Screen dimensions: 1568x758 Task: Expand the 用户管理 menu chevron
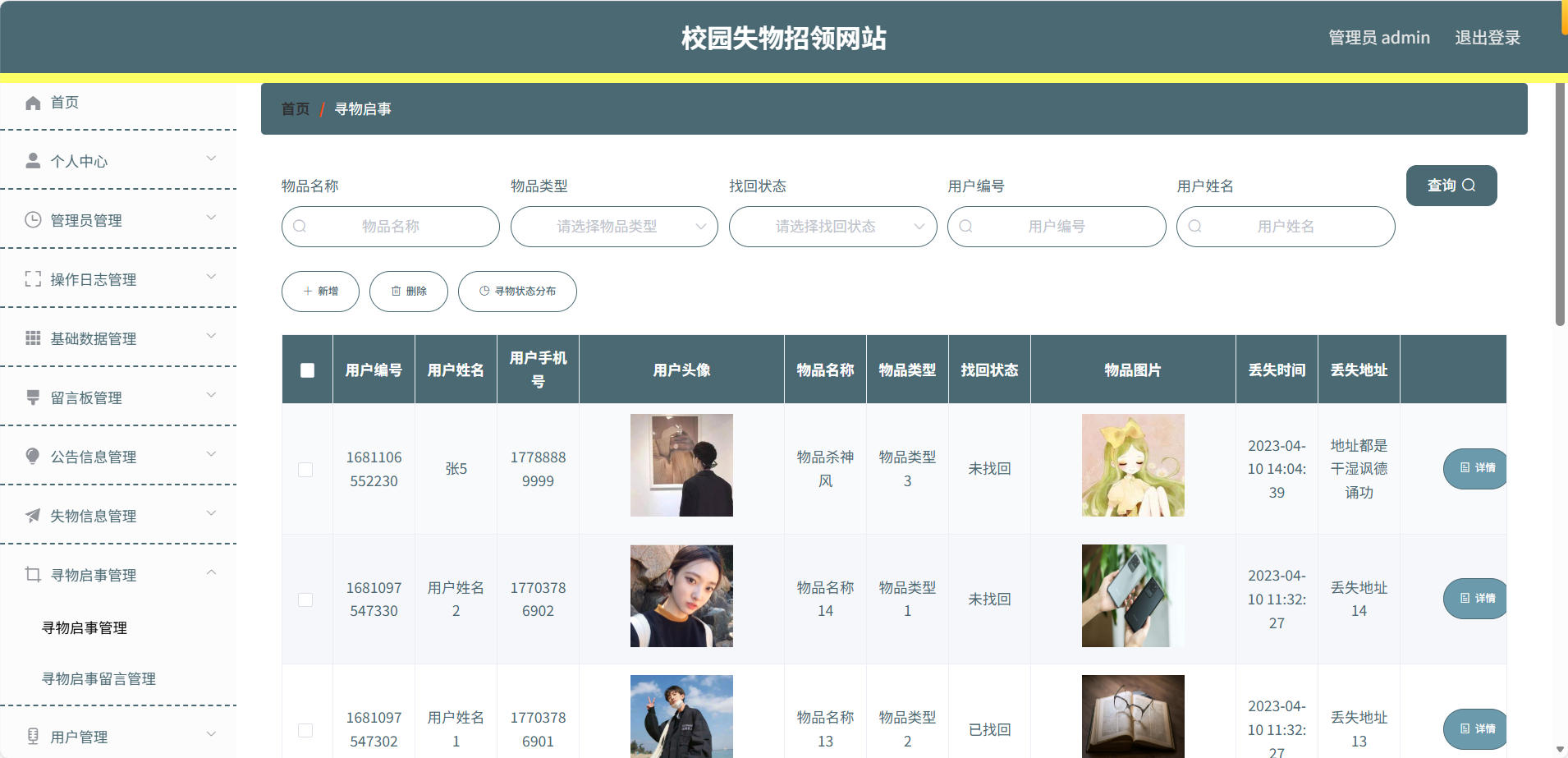coord(211,734)
